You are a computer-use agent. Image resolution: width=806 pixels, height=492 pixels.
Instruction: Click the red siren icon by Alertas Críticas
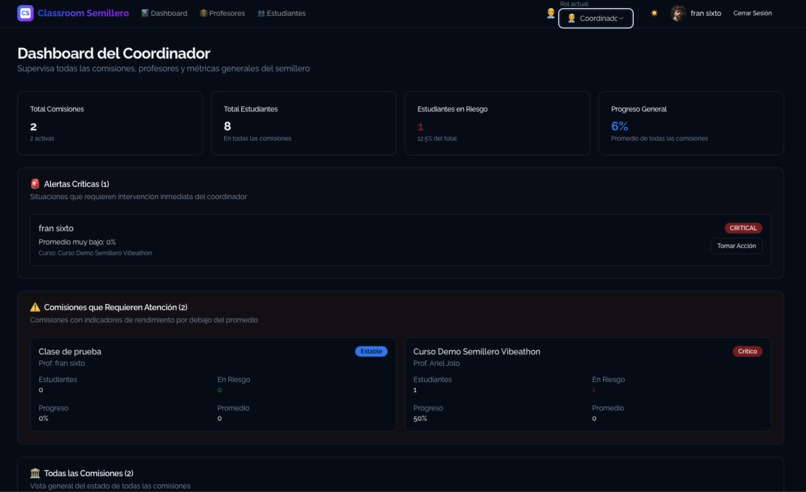[35, 184]
